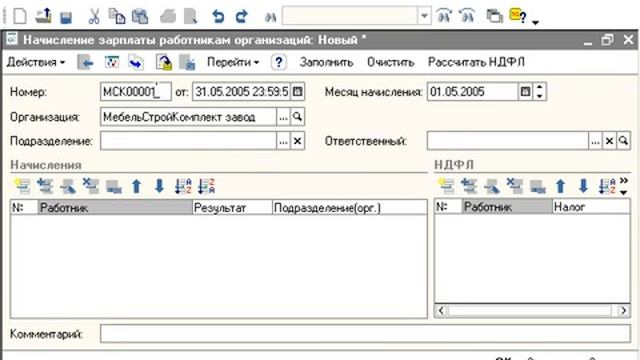This screenshot has width=640, height=360.
Task: Move Начисления row up with blue arrow
Action: (x=137, y=186)
